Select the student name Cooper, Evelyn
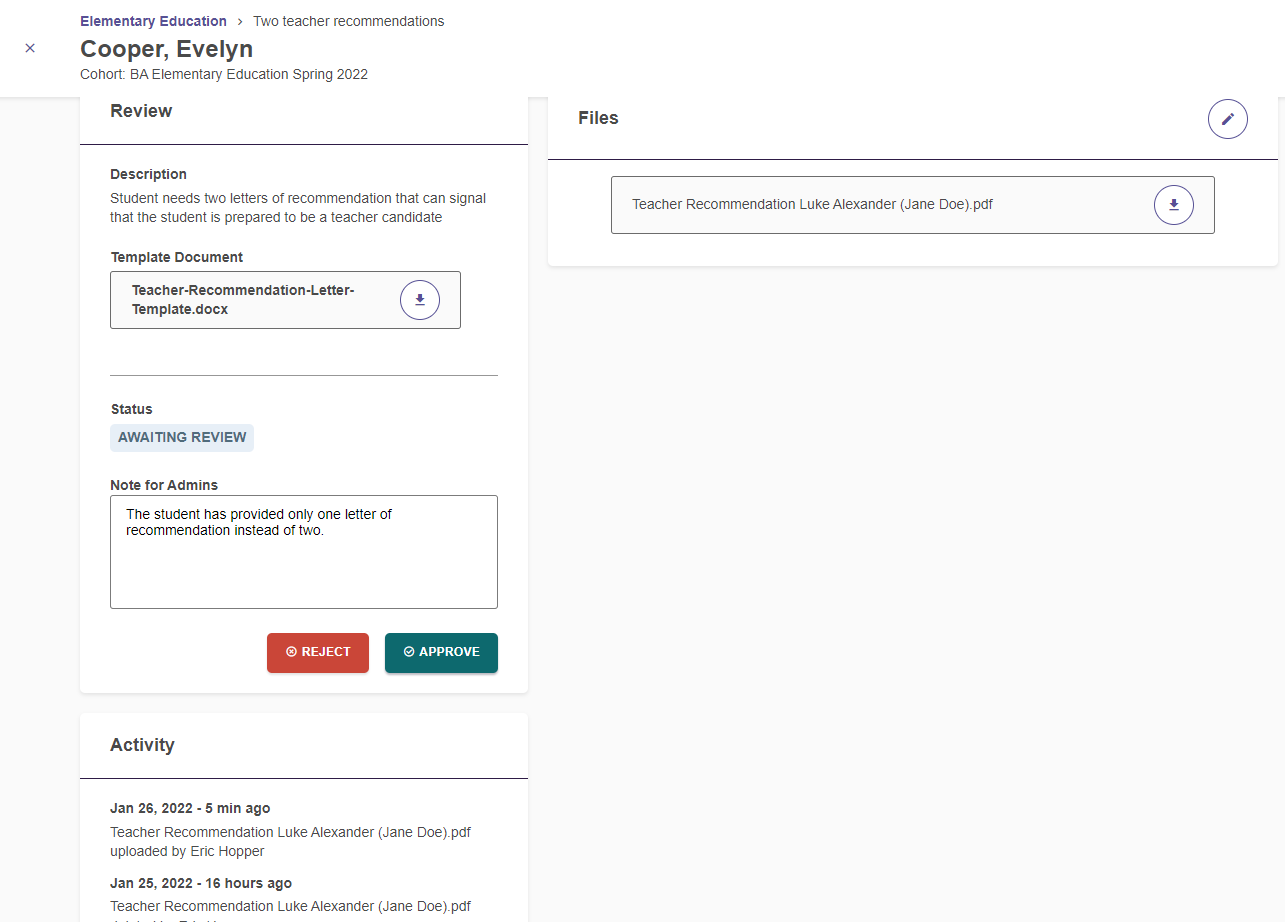The width and height of the screenshot is (1285, 922). [x=166, y=48]
